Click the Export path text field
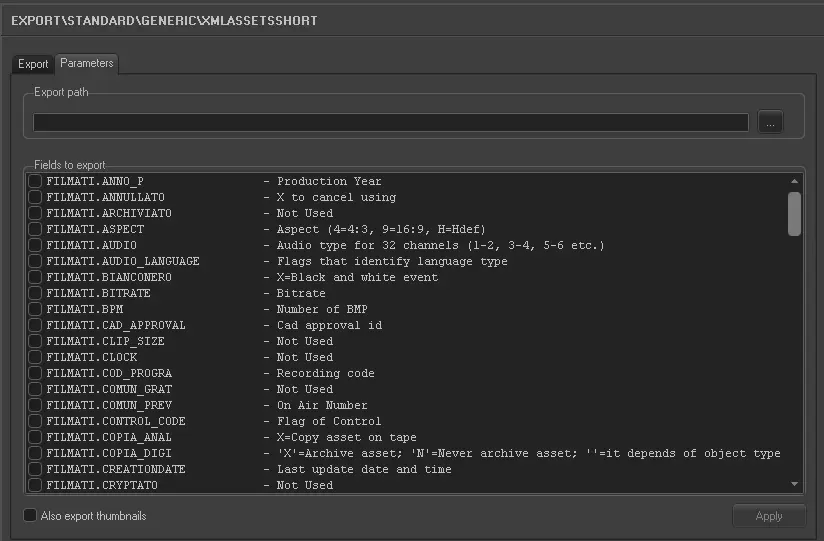 390,123
